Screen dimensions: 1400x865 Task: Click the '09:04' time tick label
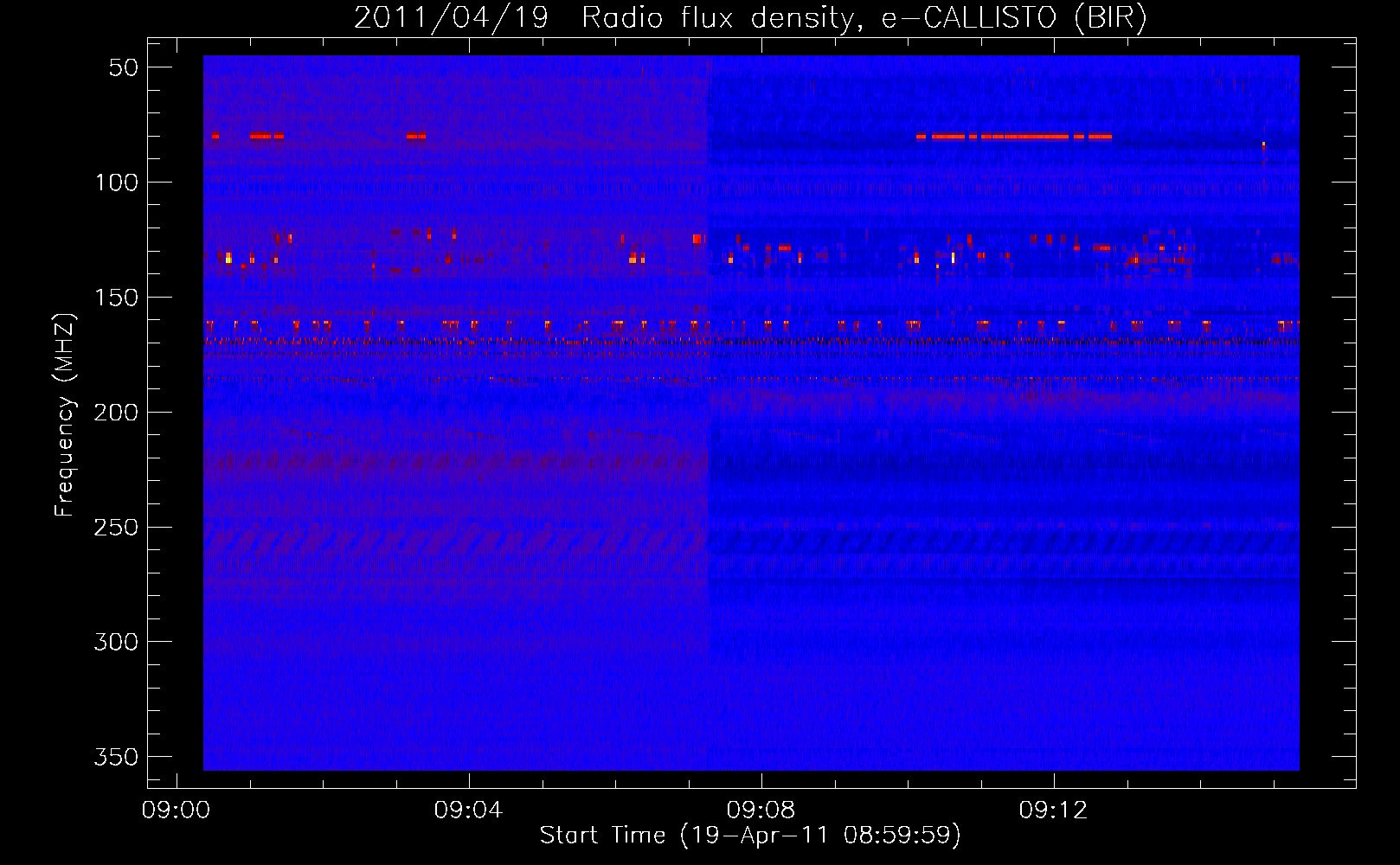(469, 811)
